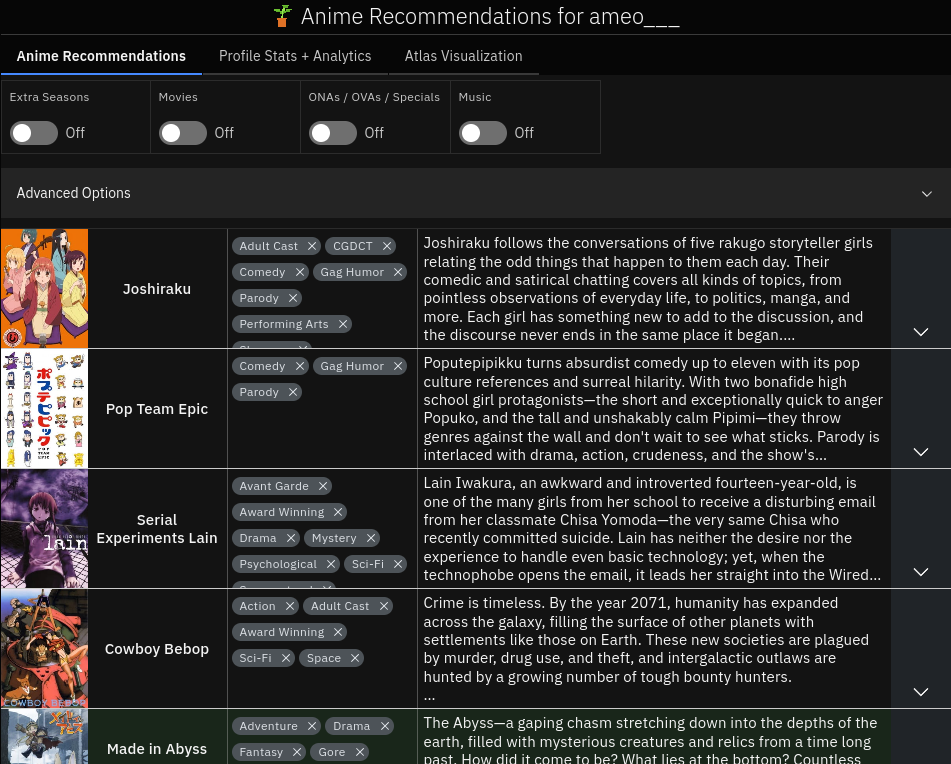This screenshot has width=951, height=764.
Task: Open the Pop Team Epic title
Action: pos(157,409)
